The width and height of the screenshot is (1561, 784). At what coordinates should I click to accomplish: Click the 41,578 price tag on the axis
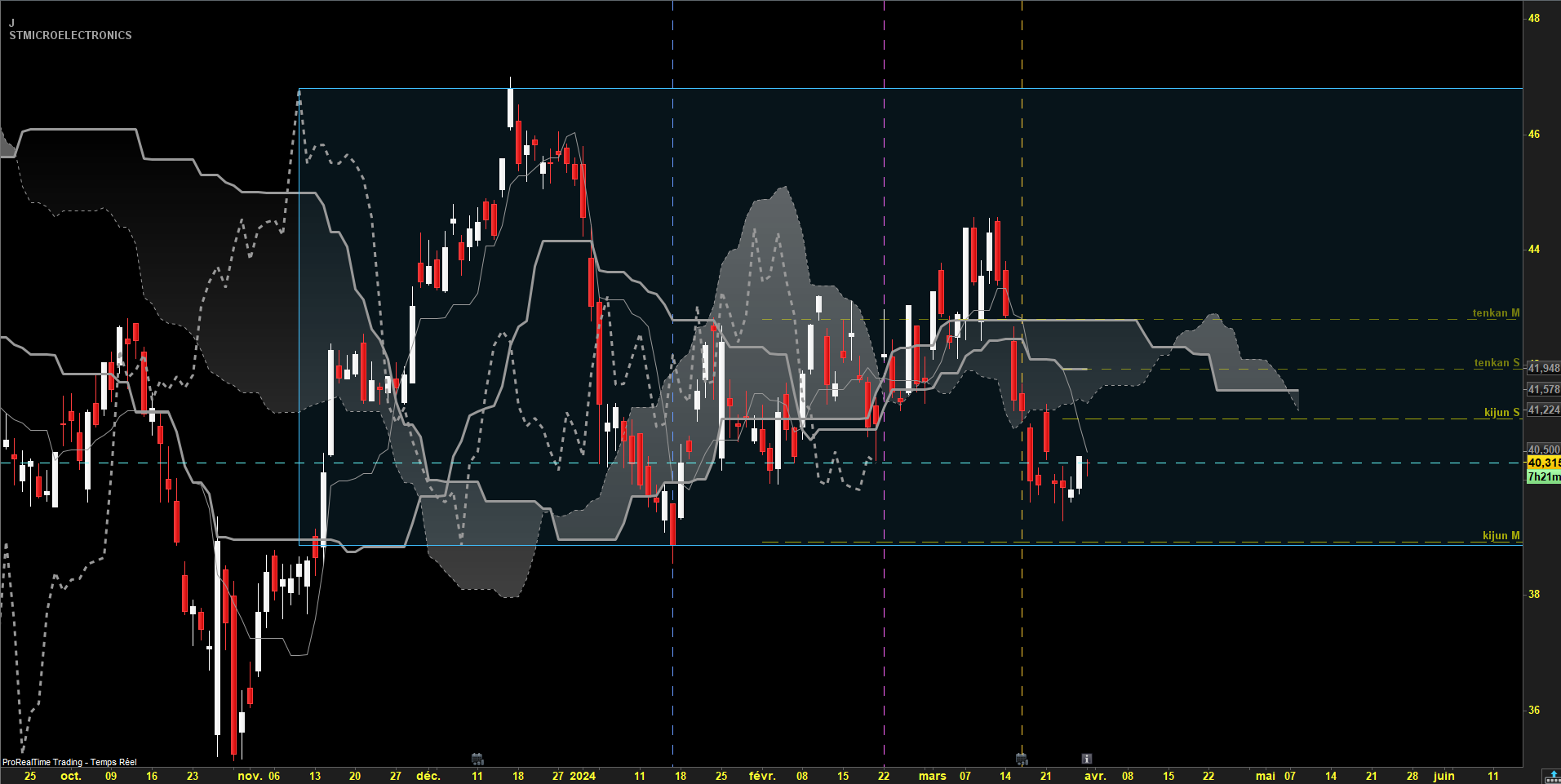pos(1543,390)
